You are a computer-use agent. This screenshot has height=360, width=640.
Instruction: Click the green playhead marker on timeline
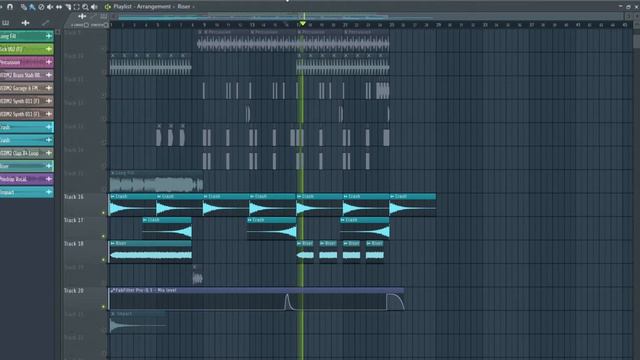[303, 24]
